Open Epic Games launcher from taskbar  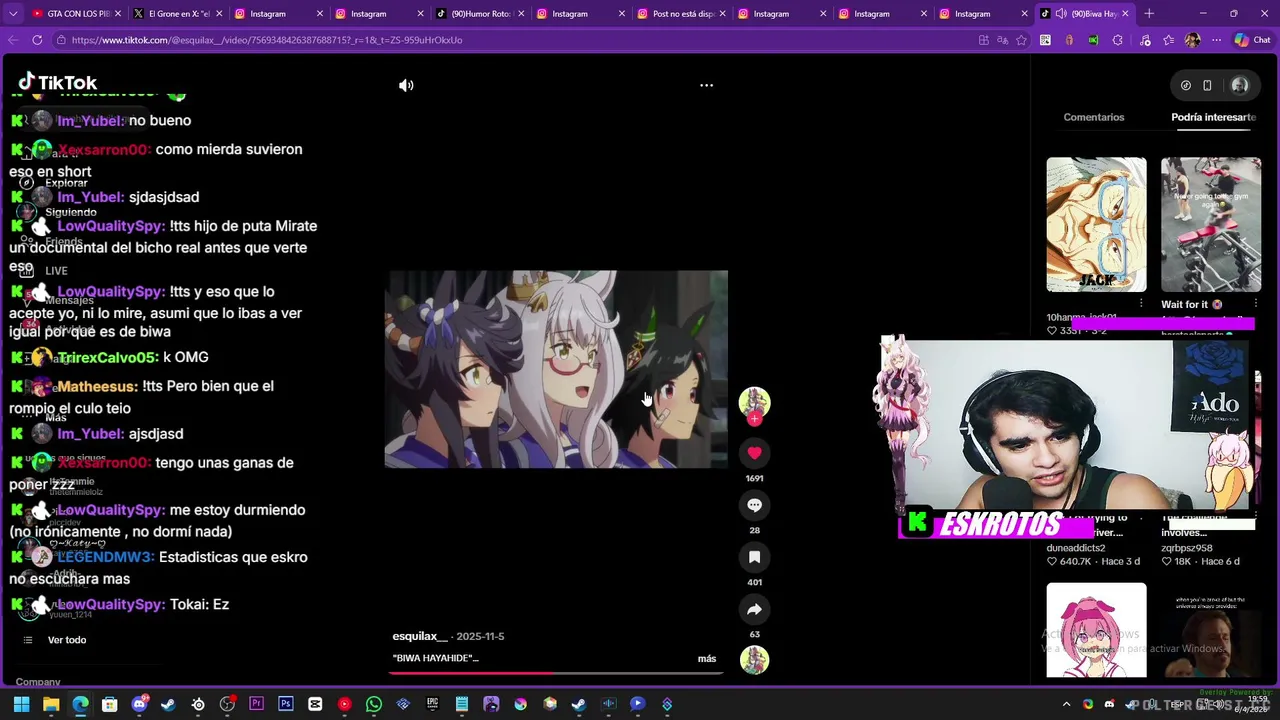(x=432, y=704)
